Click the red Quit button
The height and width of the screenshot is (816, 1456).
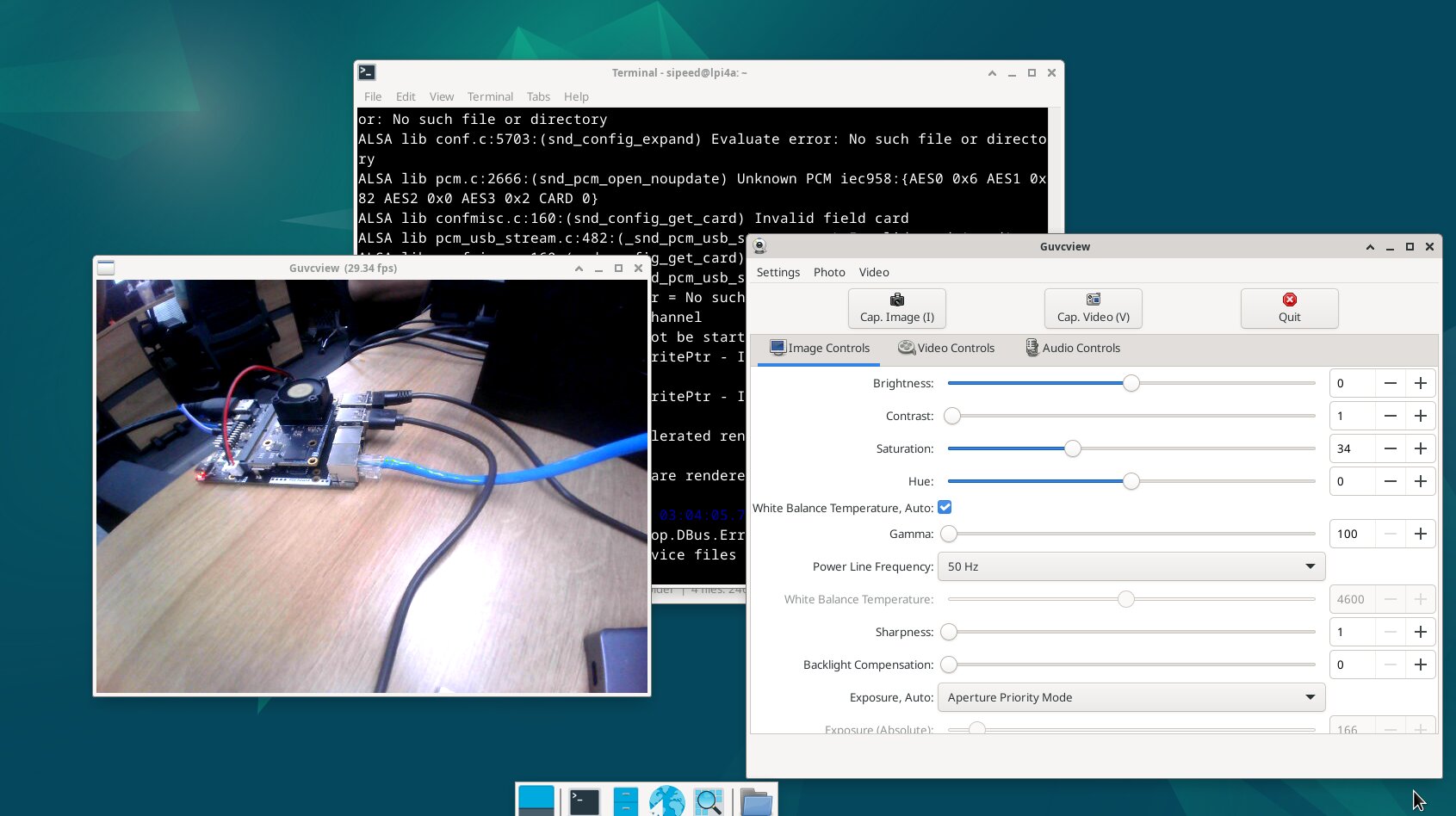(1289, 308)
